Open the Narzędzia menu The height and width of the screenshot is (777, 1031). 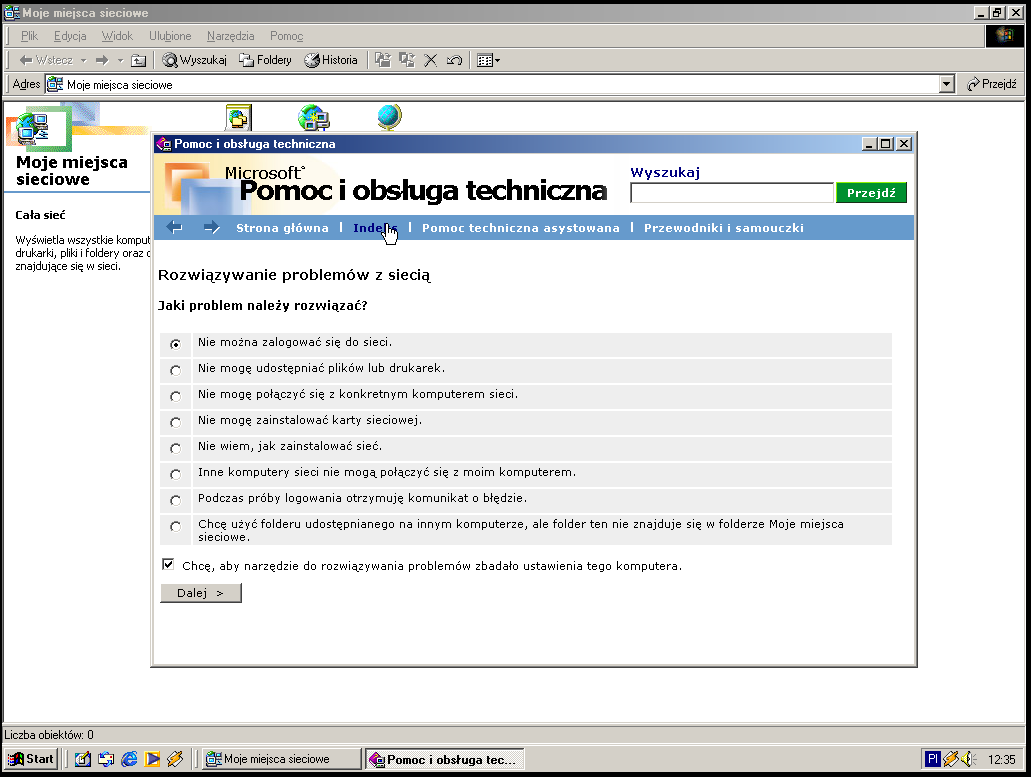point(230,36)
